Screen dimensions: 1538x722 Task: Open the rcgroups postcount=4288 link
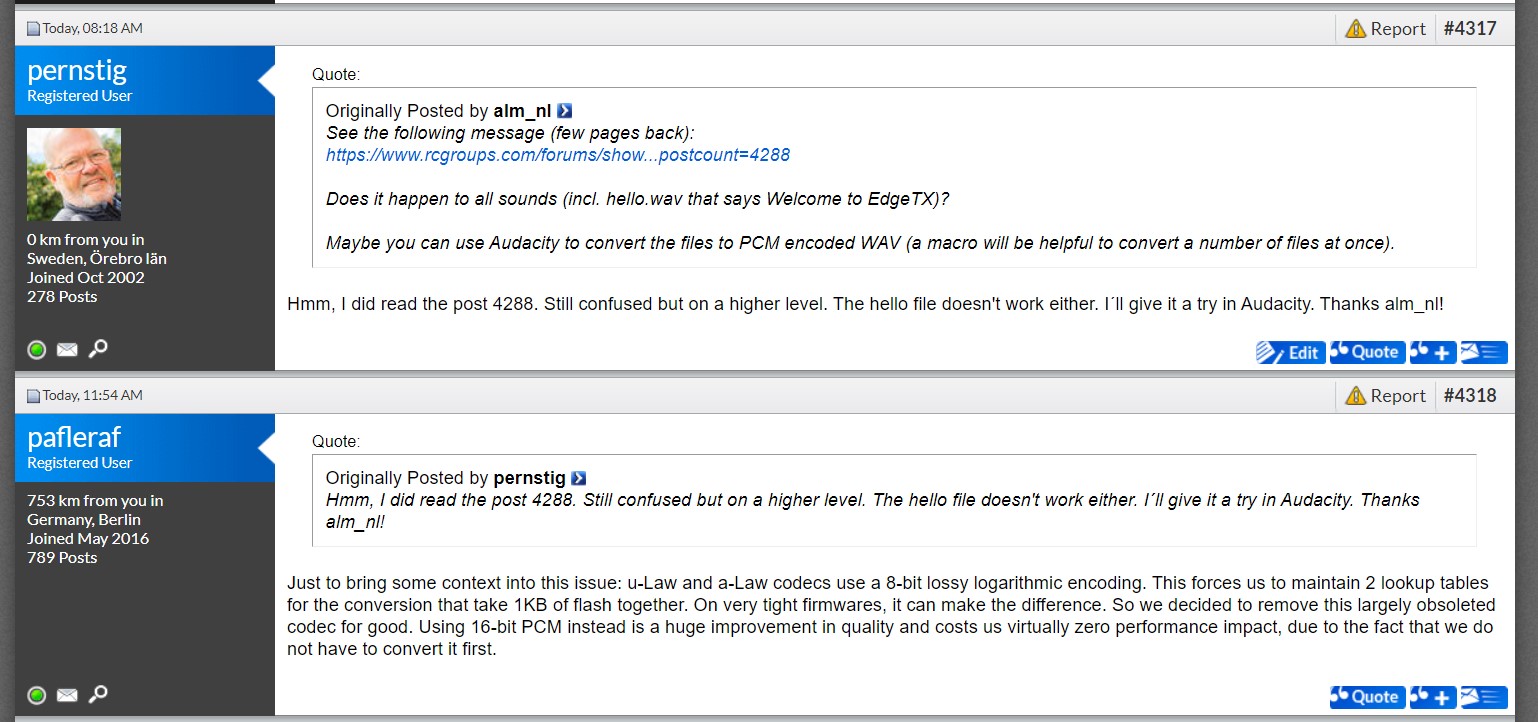point(558,155)
